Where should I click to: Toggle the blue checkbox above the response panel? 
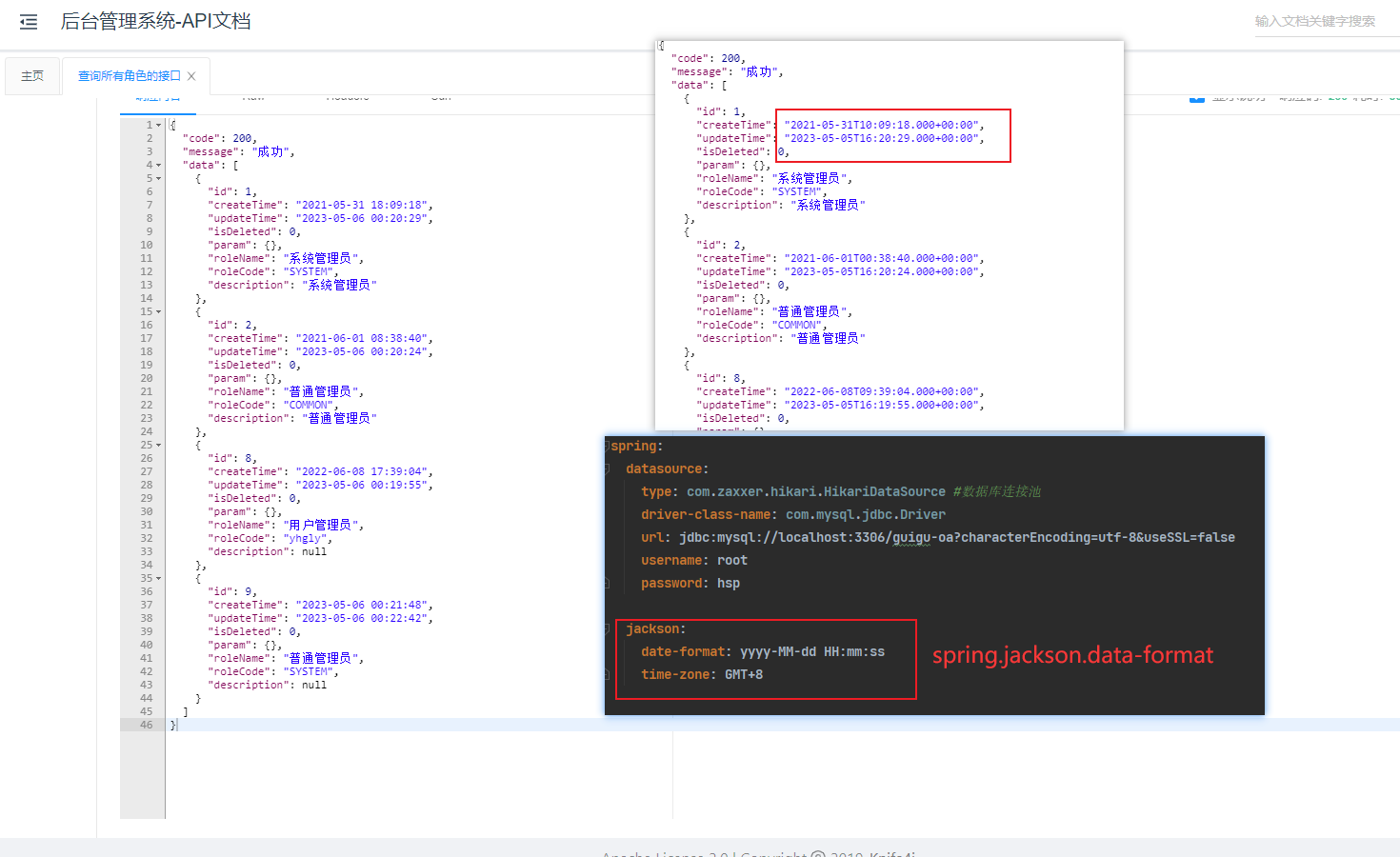(1196, 97)
